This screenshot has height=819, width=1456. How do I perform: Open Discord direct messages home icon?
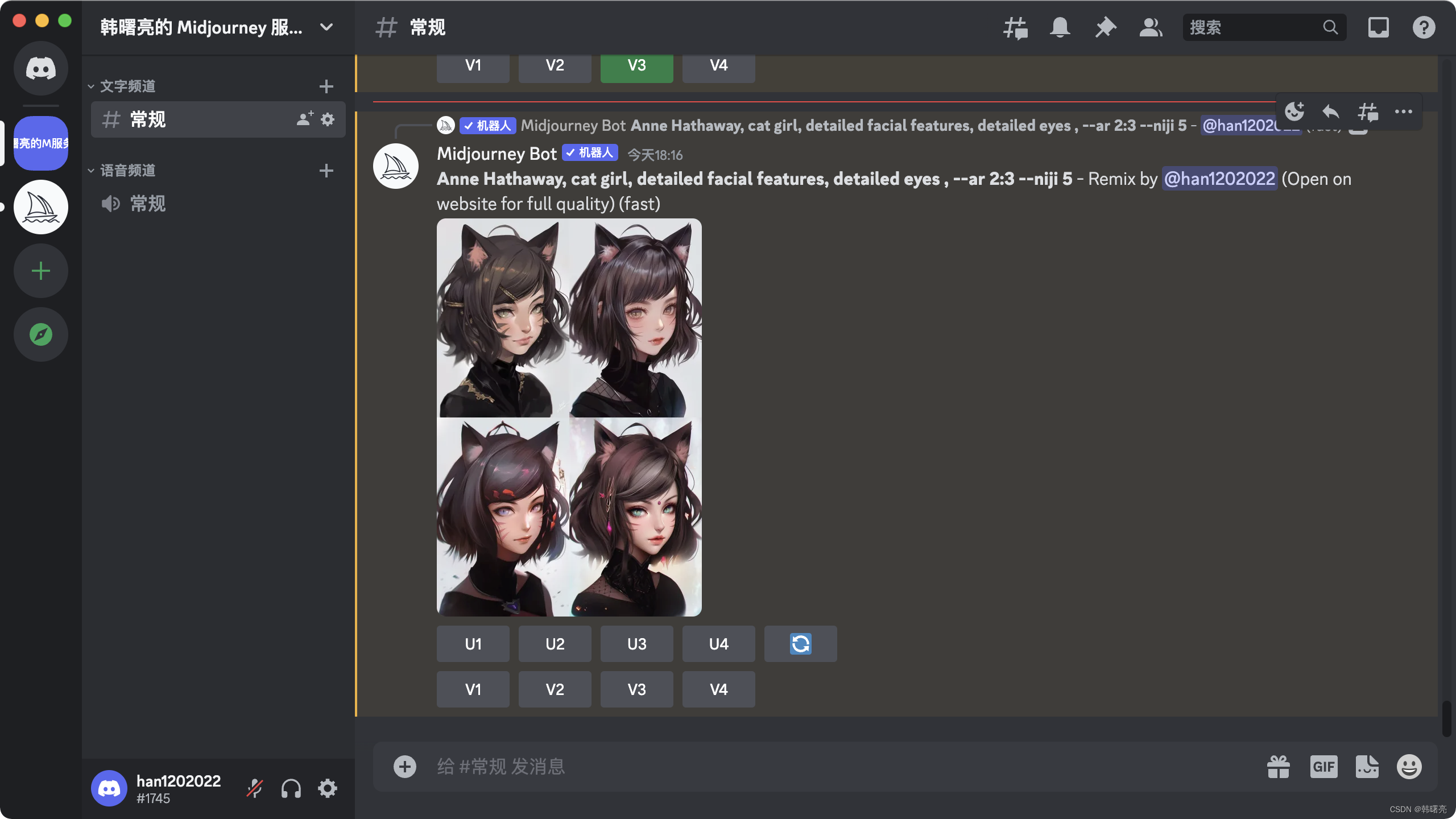(x=41, y=68)
